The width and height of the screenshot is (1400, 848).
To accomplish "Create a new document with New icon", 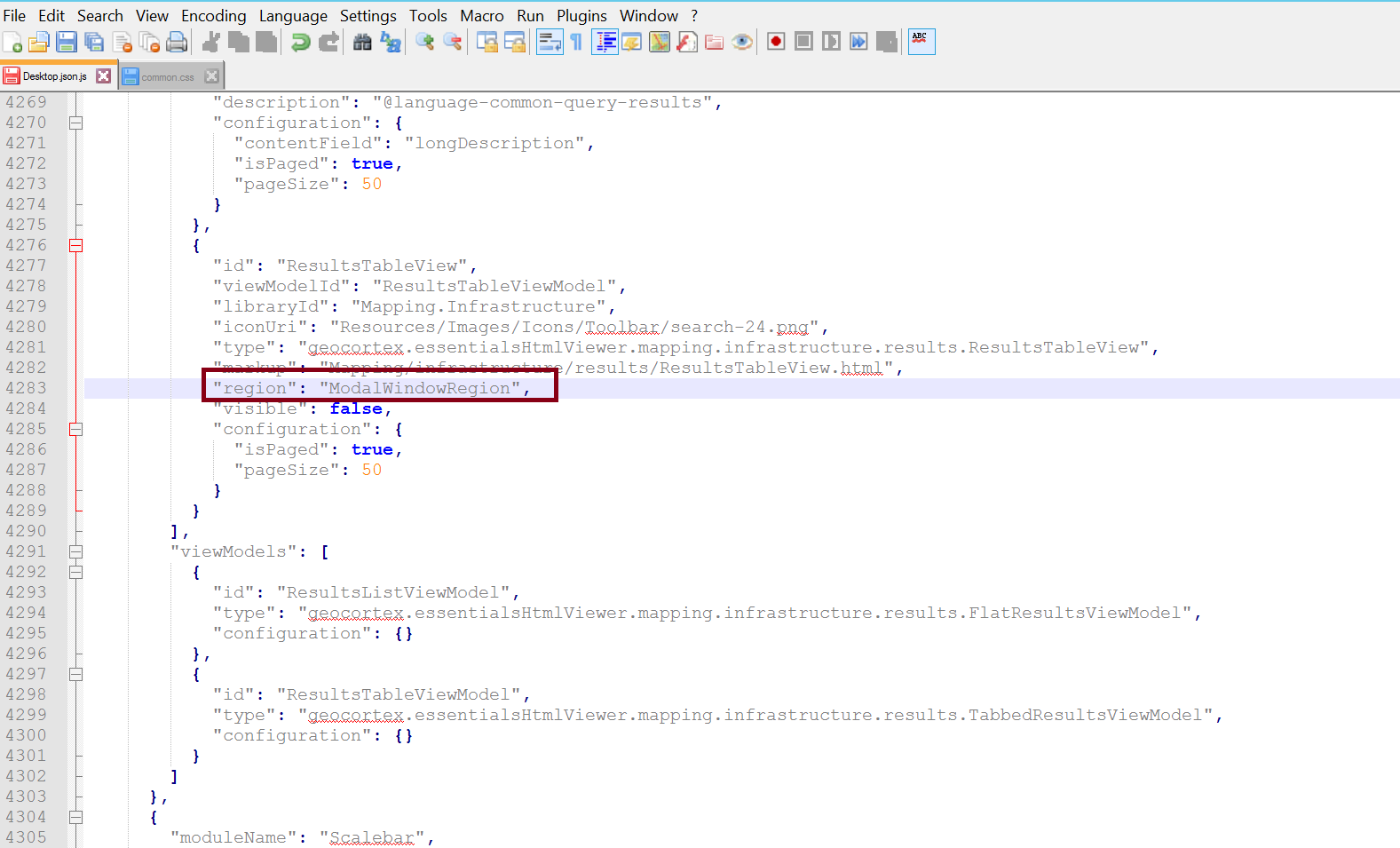I will (12, 42).
